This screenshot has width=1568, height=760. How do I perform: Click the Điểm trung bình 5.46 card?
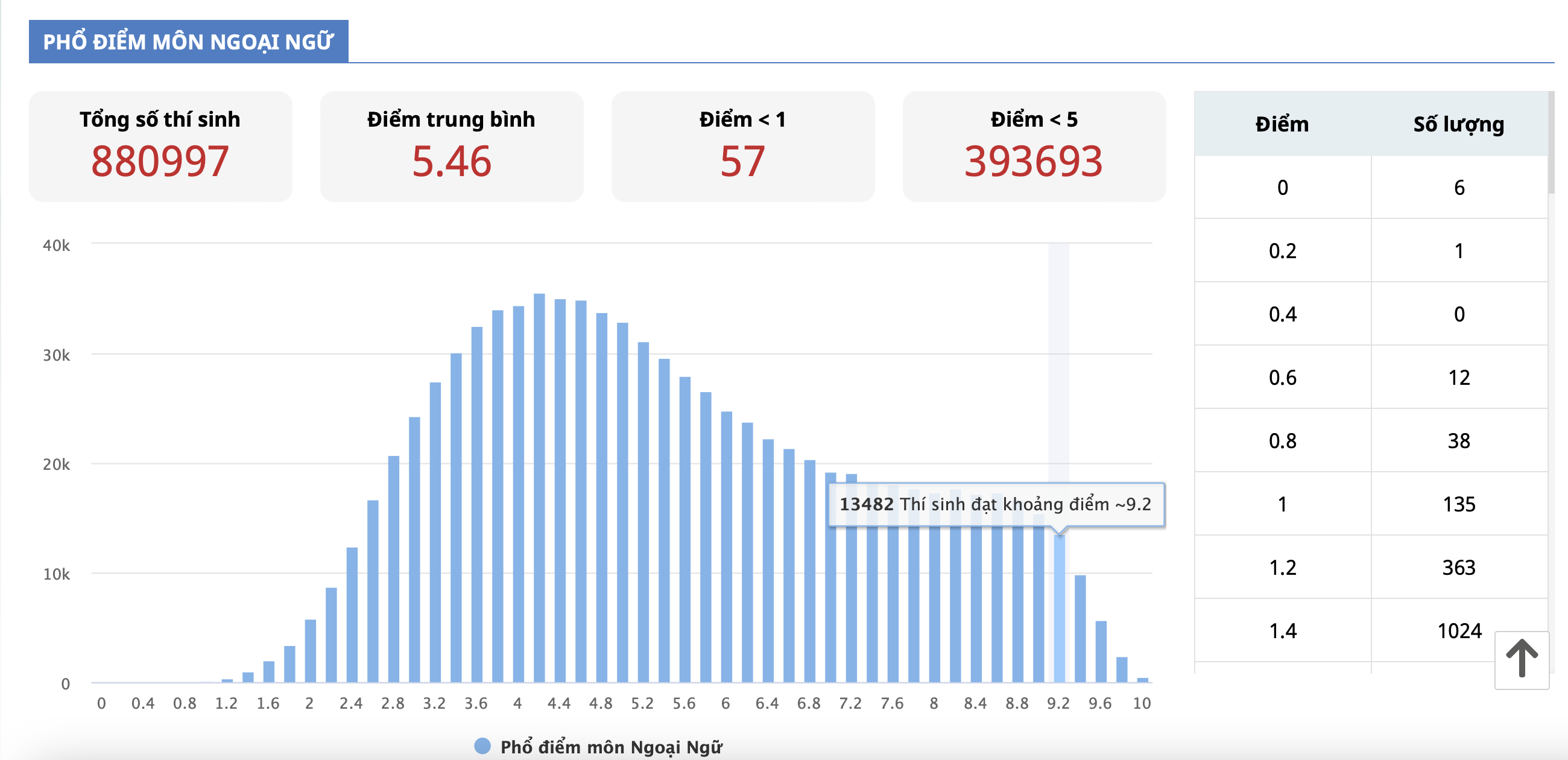coord(451,146)
